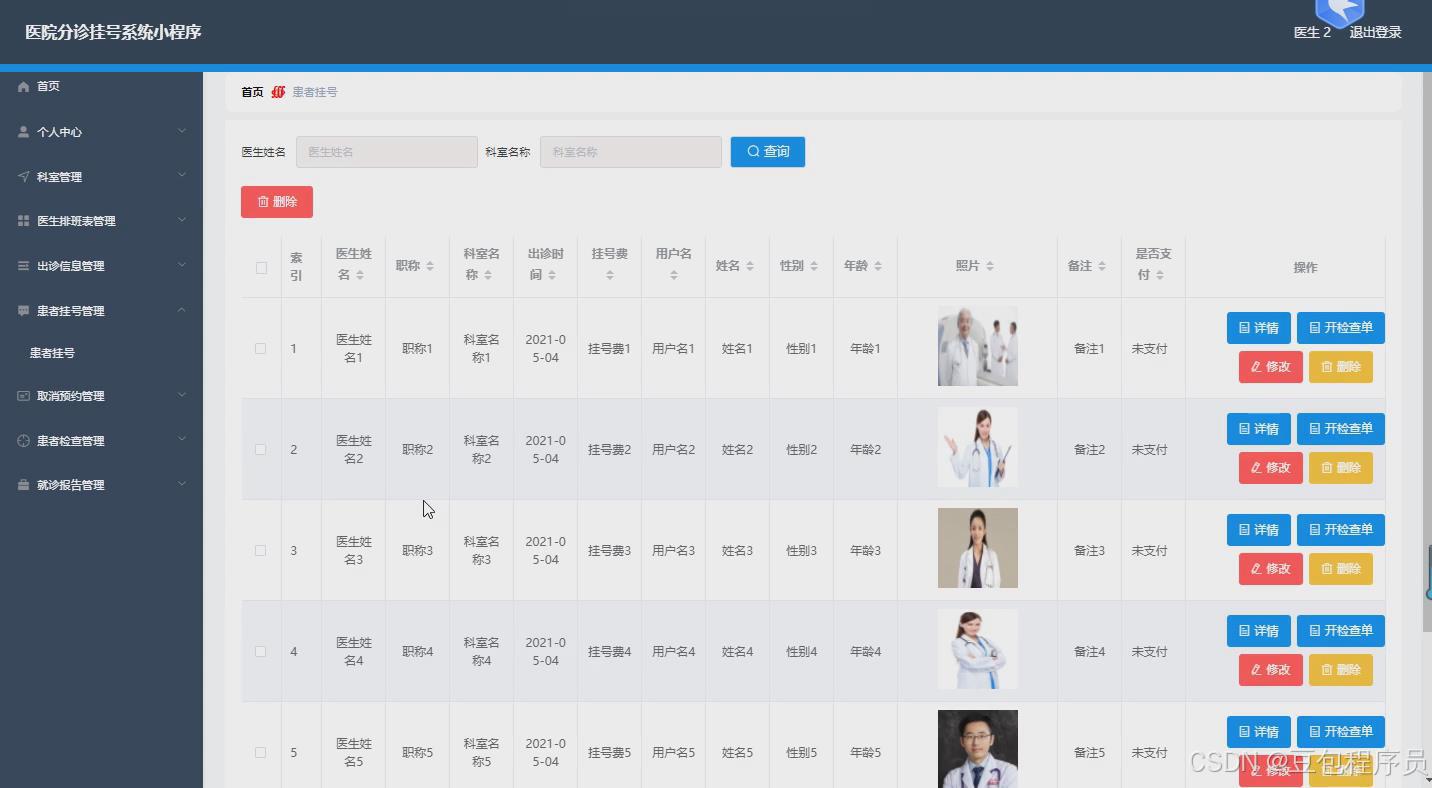The image size is (1432, 788).
Task: Click the 患者挂号管理 chat icon
Action: pyautogui.click(x=24, y=311)
